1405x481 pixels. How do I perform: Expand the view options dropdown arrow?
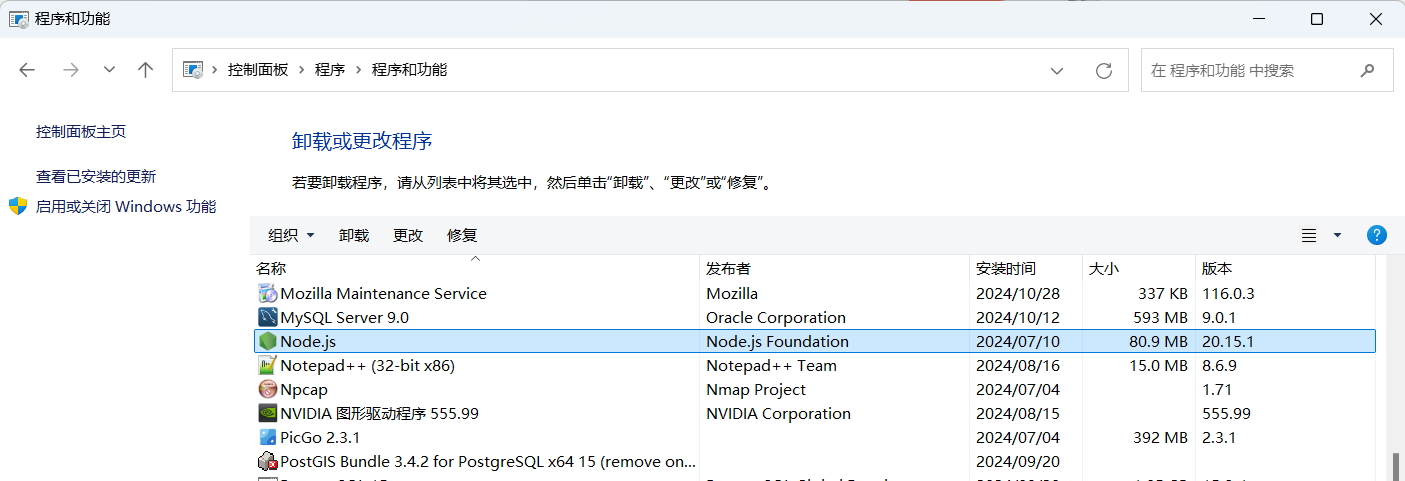coord(1338,236)
